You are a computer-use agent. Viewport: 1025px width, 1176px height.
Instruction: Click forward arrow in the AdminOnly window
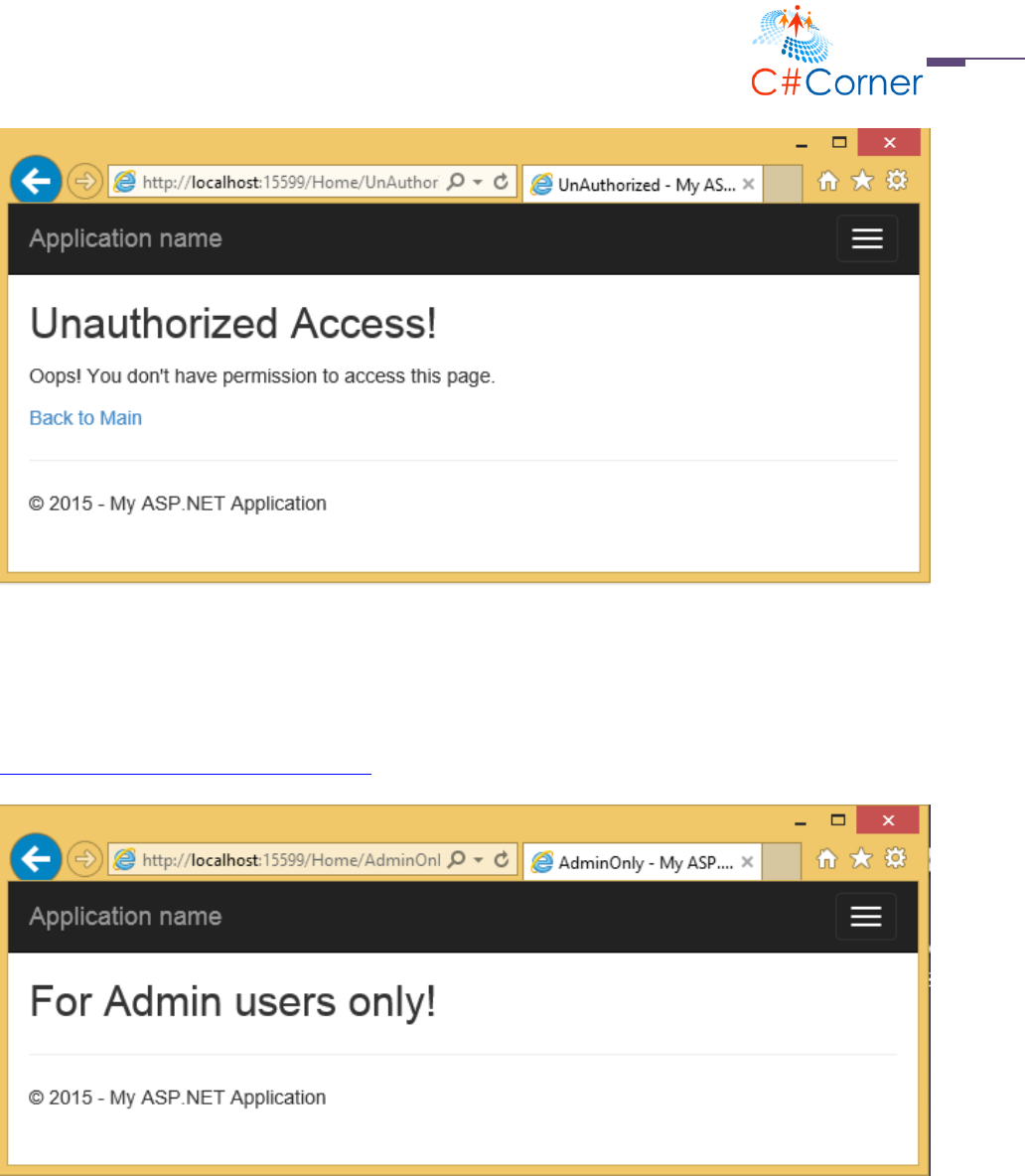click(x=84, y=859)
